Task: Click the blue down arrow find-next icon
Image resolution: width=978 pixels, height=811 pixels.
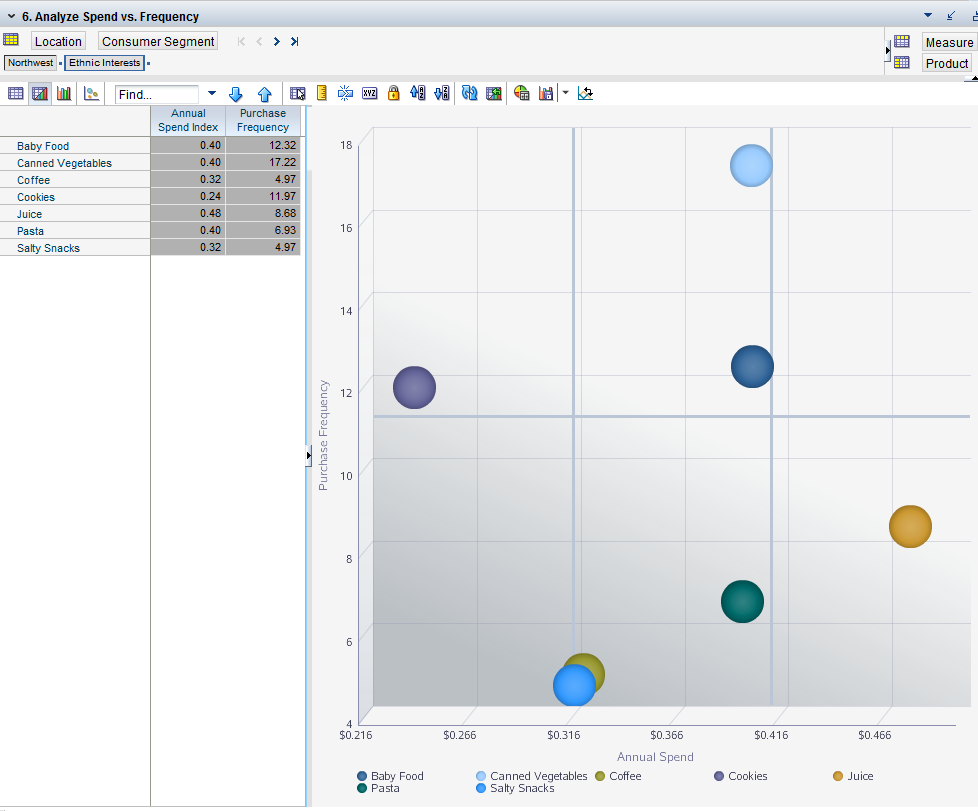Action: pyautogui.click(x=236, y=94)
